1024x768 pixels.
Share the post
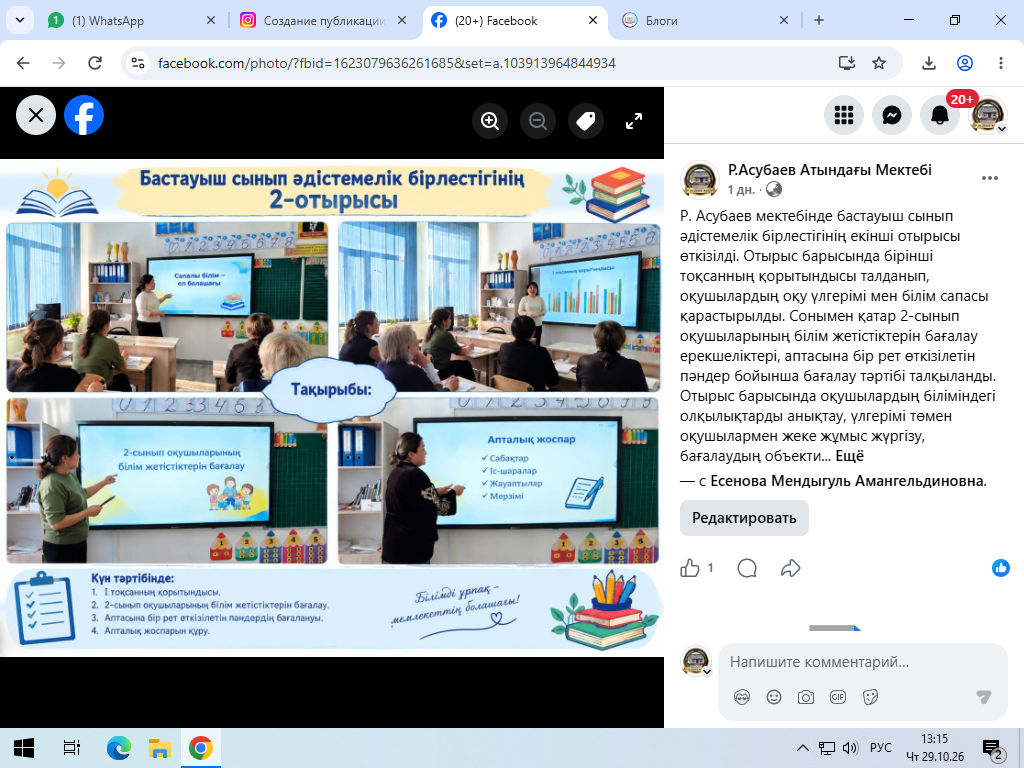pyautogui.click(x=790, y=568)
